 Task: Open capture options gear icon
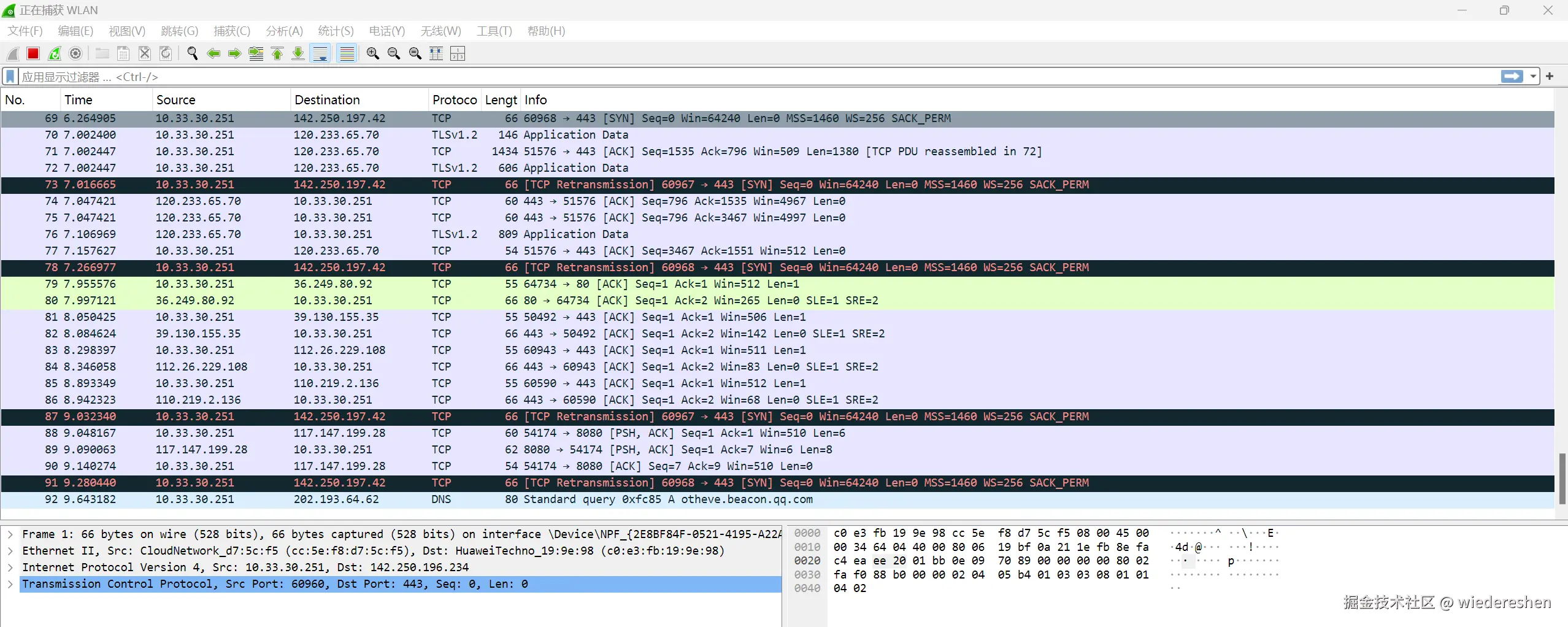75,54
